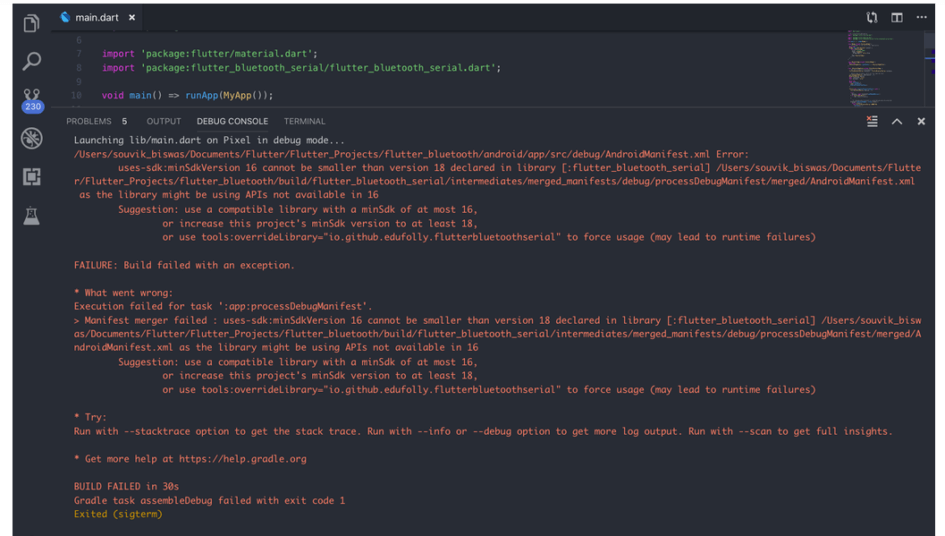Open the Test flask view
Image resolution: width=945 pixels, height=536 pixels.
click(x=31, y=215)
